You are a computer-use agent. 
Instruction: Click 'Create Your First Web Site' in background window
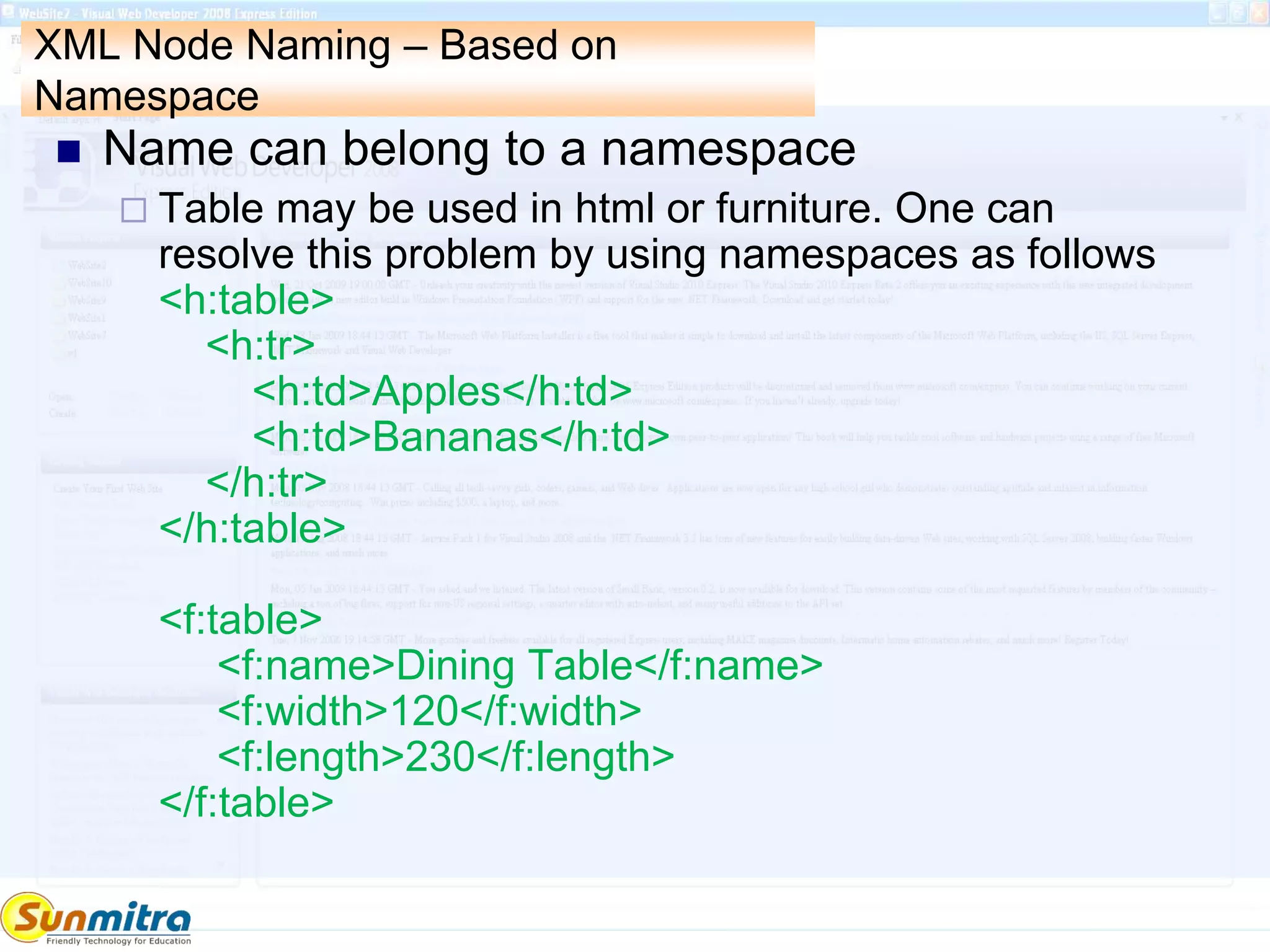(108, 489)
